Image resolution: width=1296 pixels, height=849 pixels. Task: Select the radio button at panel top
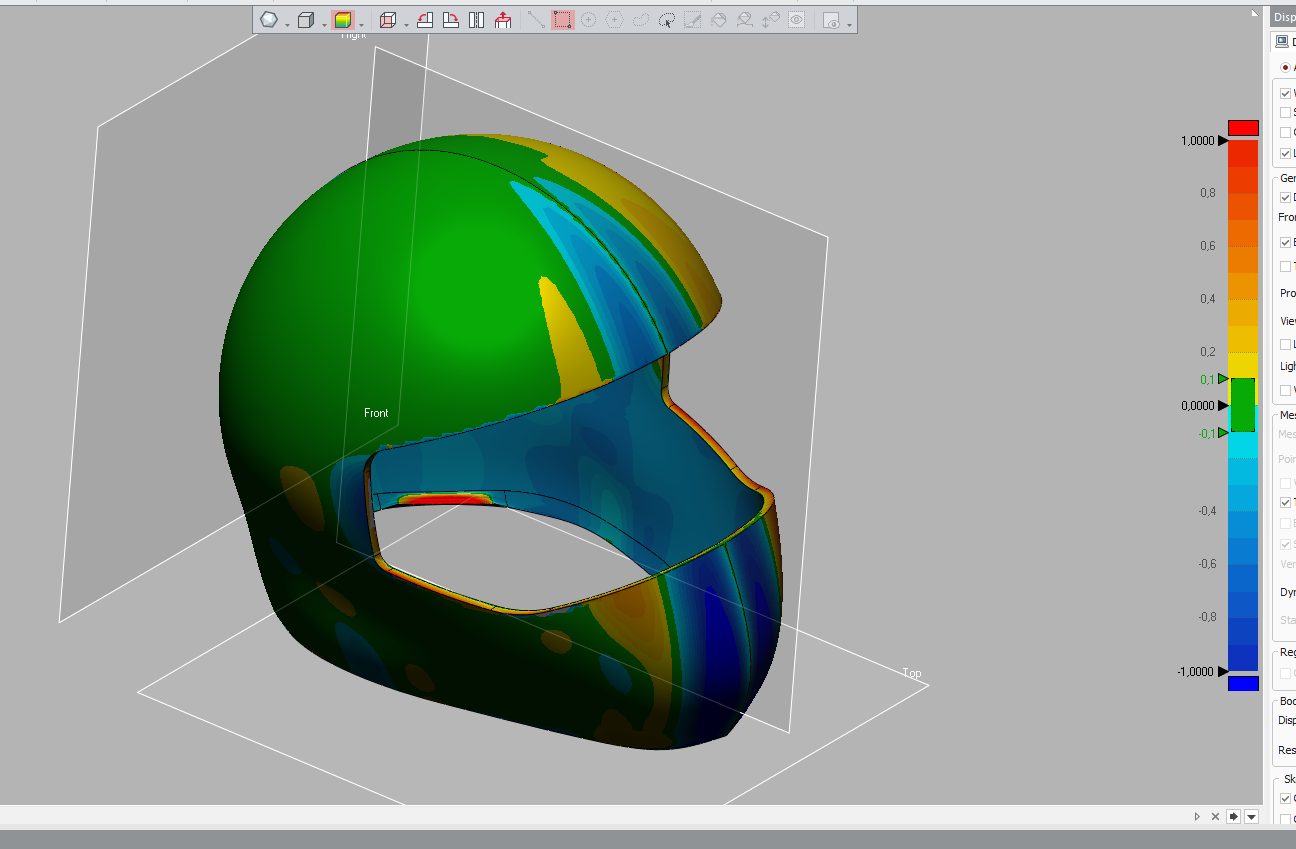tap(1286, 67)
